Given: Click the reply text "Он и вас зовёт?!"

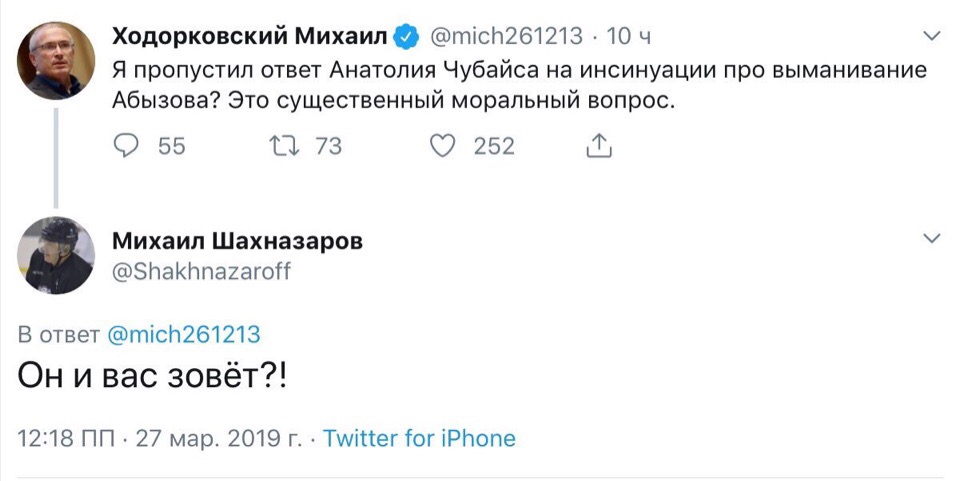Looking at the screenshot, I should (151, 380).
